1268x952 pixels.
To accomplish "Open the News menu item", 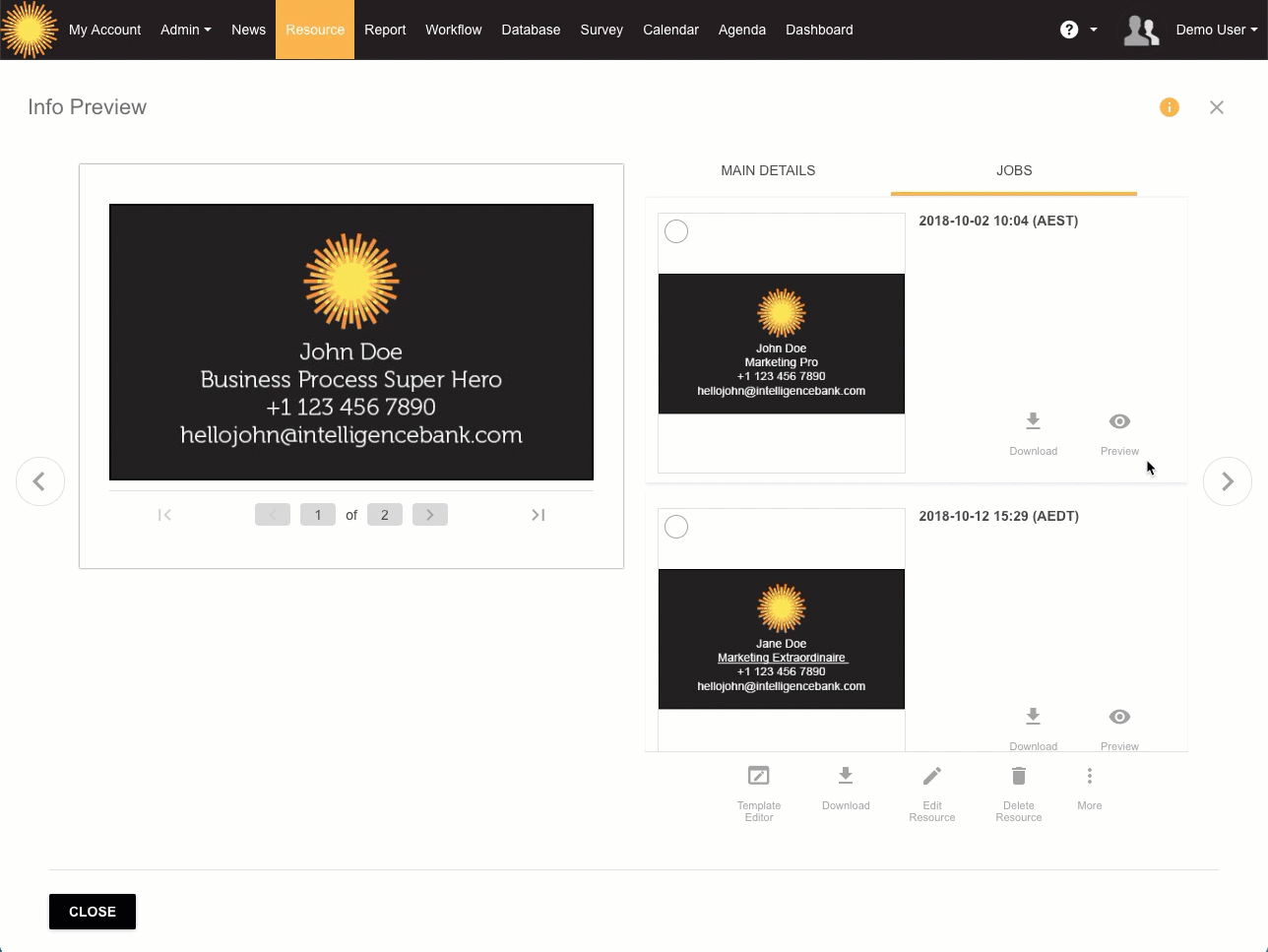I will tap(248, 30).
